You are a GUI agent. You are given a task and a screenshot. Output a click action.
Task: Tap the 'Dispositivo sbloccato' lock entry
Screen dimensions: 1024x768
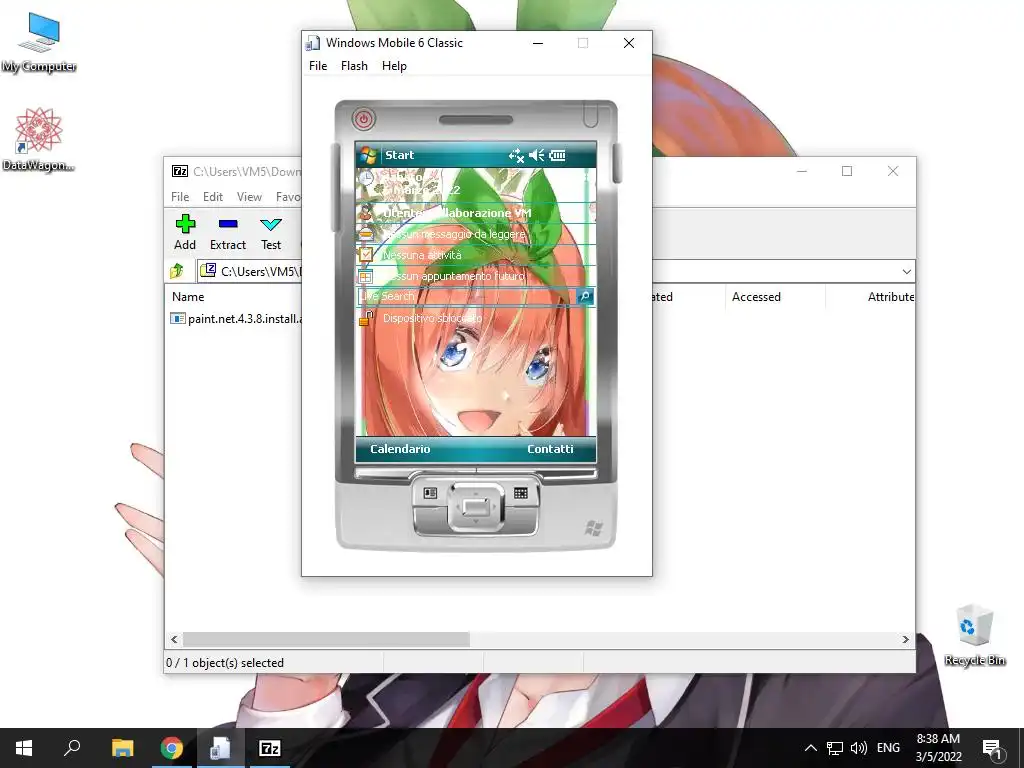coord(476,318)
